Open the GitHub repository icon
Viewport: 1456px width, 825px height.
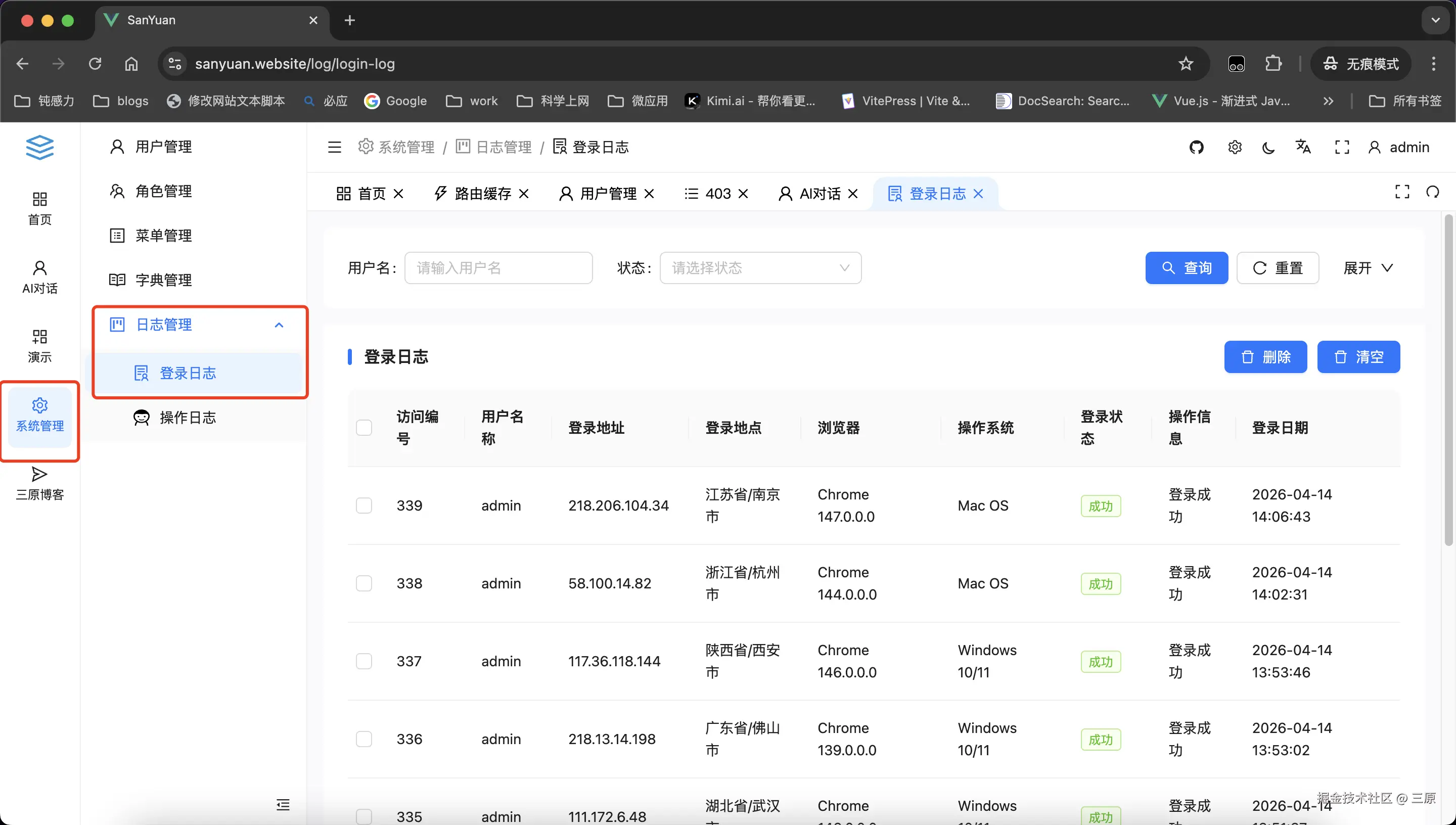click(x=1196, y=147)
